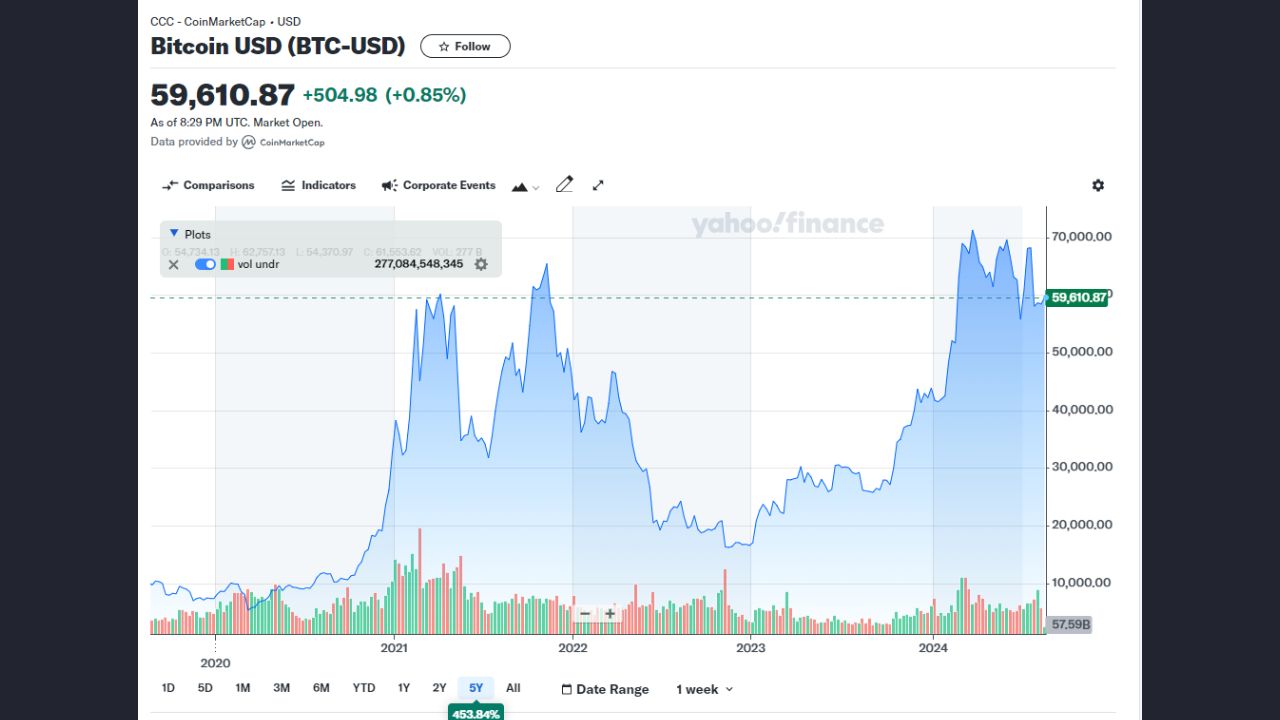
Task: Click the +504.98 (+0.85%) price change
Action: point(384,95)
